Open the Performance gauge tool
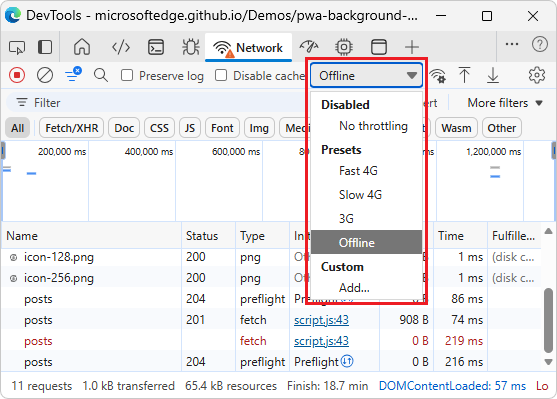Viewport: 557px width, 399px height. tap(309, 47)
